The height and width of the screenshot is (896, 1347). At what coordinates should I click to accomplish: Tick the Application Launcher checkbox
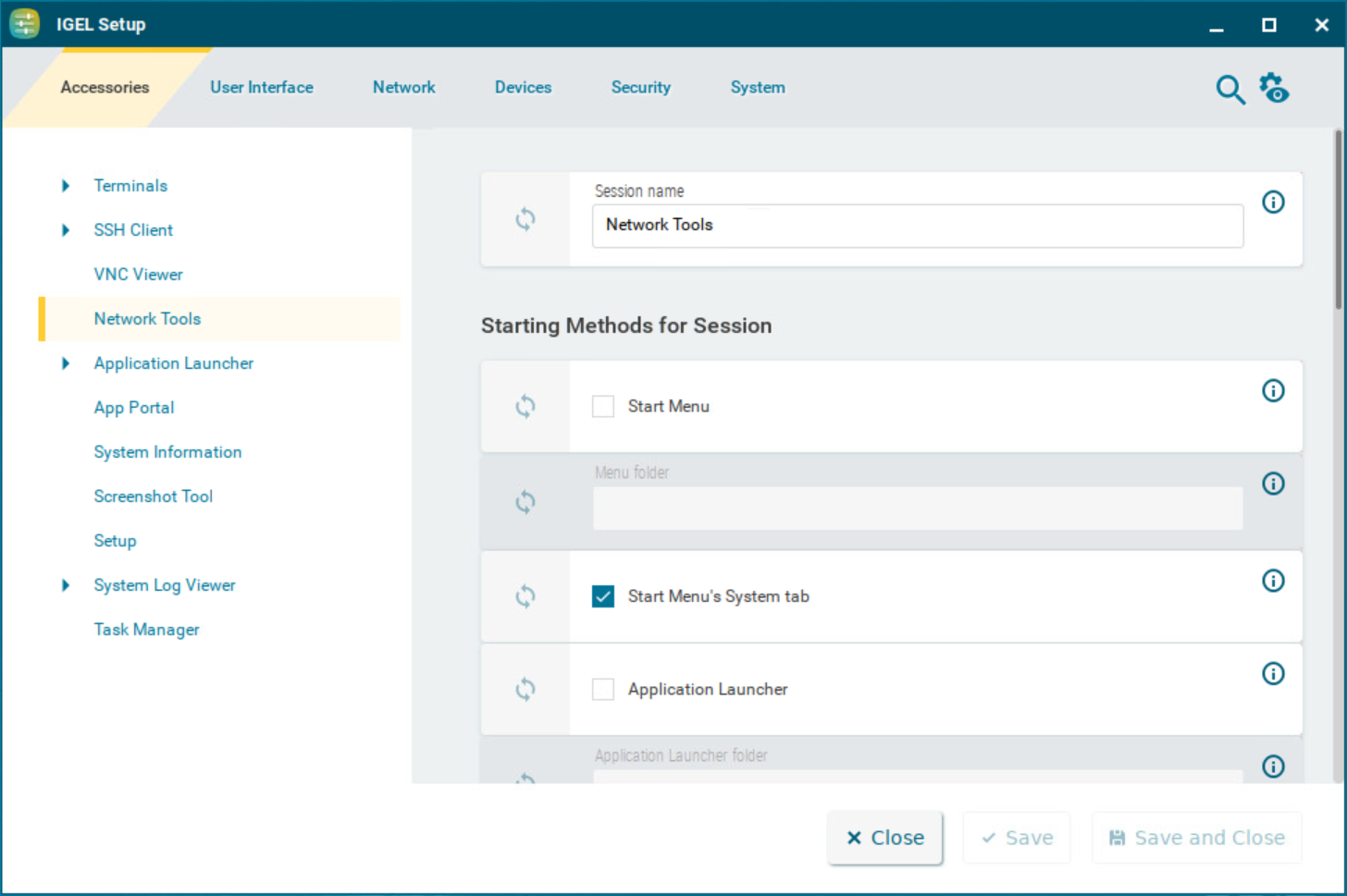pos(603,690)
